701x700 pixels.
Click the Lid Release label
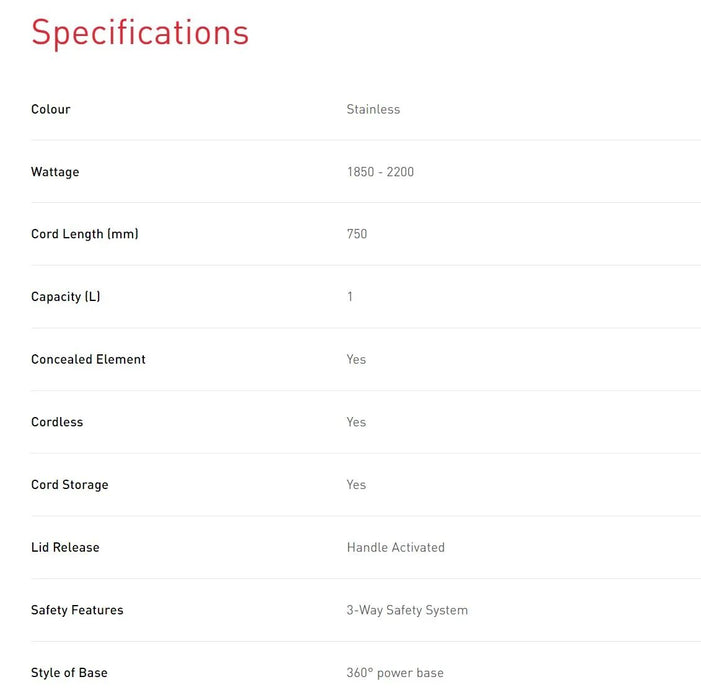coord(65,547)
